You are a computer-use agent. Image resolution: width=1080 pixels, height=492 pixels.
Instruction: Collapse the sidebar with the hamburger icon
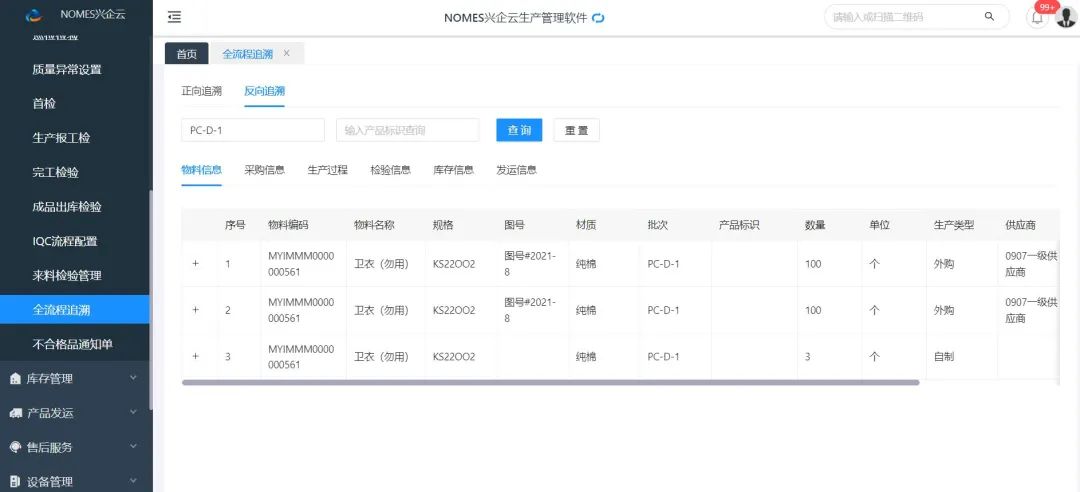coord(174,17)
